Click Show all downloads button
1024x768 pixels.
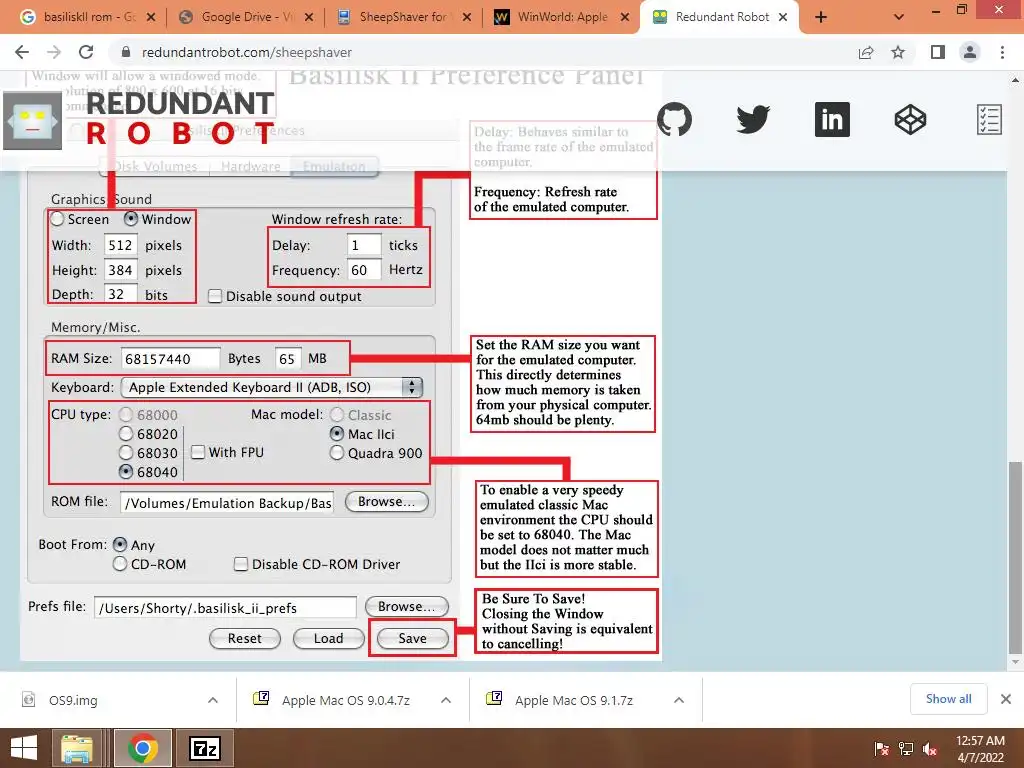click(x=948, y=699)
